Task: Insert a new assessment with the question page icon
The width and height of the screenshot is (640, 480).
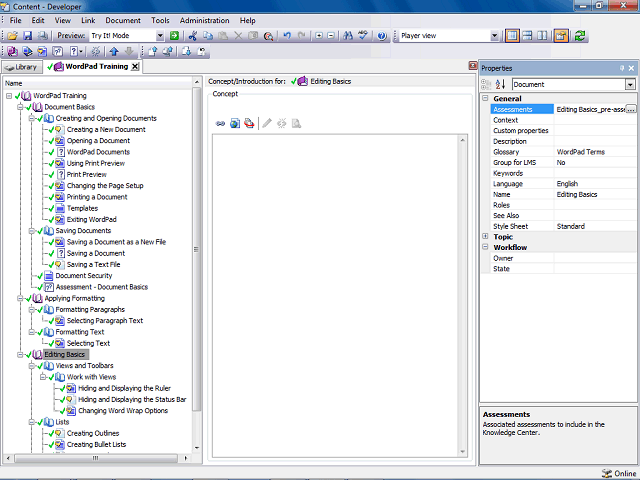Action: [x=58, y=51]
